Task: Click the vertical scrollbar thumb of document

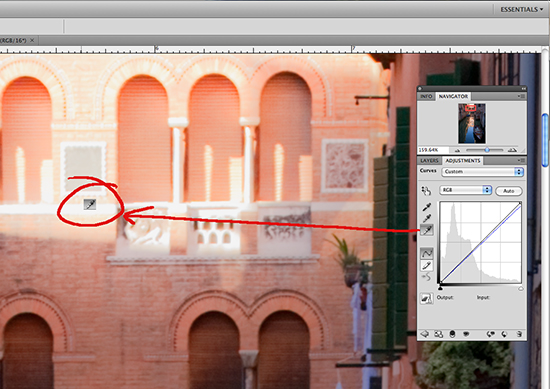Action: [x=546, y=140]
